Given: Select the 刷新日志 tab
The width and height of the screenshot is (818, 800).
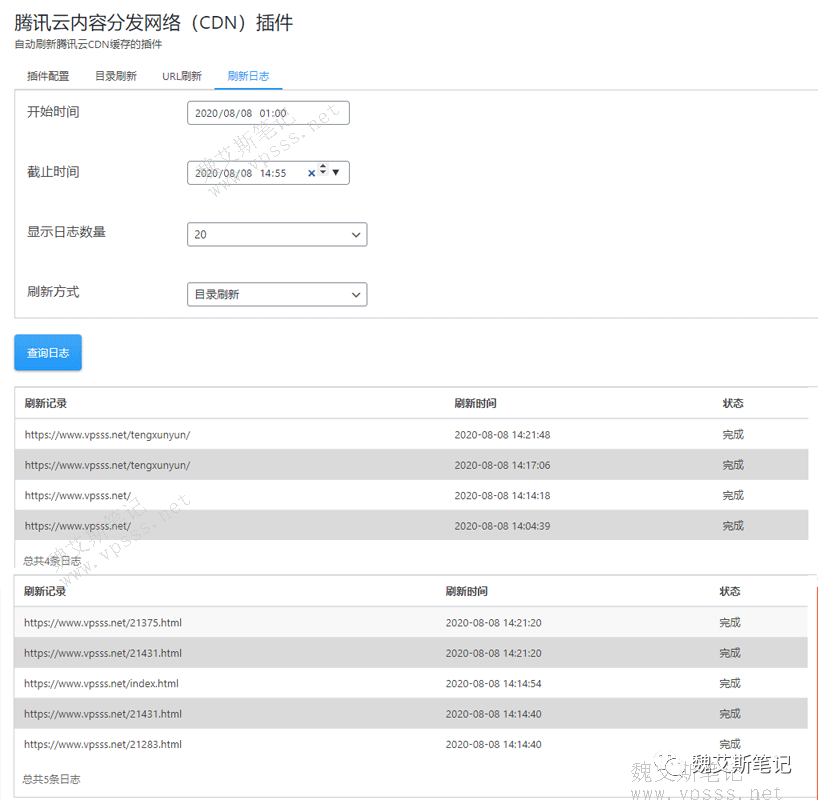Looking at the screenshot, I should [x=248, y=76].
